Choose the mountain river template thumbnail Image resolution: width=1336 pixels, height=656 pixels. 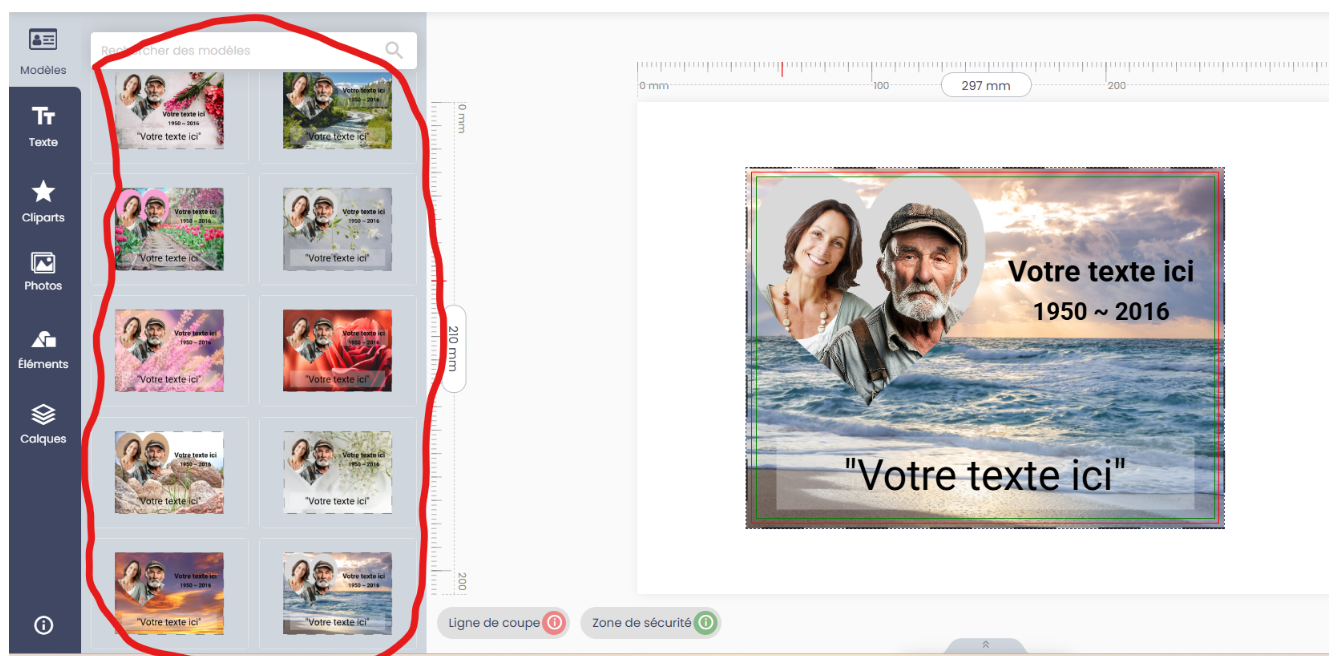pyautogui.click(x=337, y=109)
